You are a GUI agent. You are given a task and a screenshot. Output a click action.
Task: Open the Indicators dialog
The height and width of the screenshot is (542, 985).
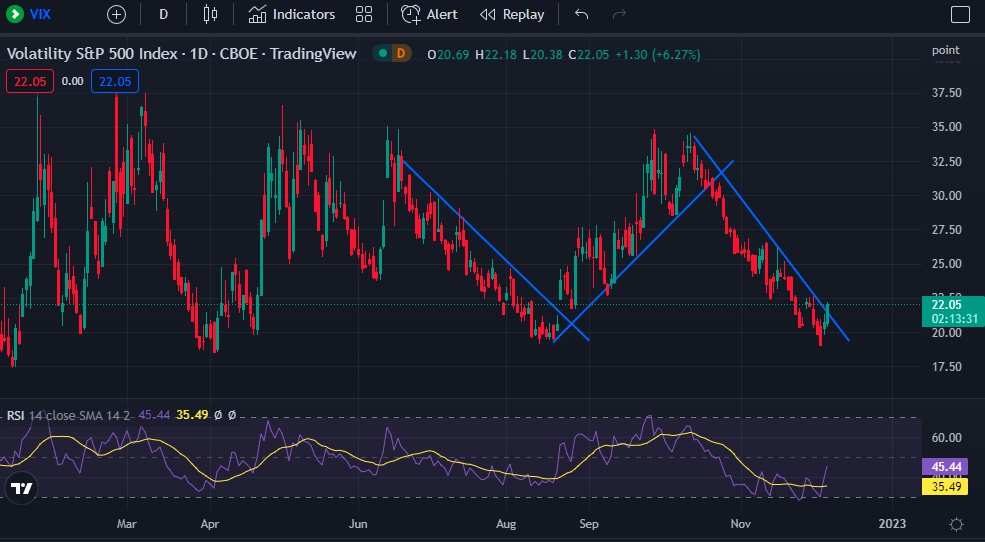pos(291,14)
